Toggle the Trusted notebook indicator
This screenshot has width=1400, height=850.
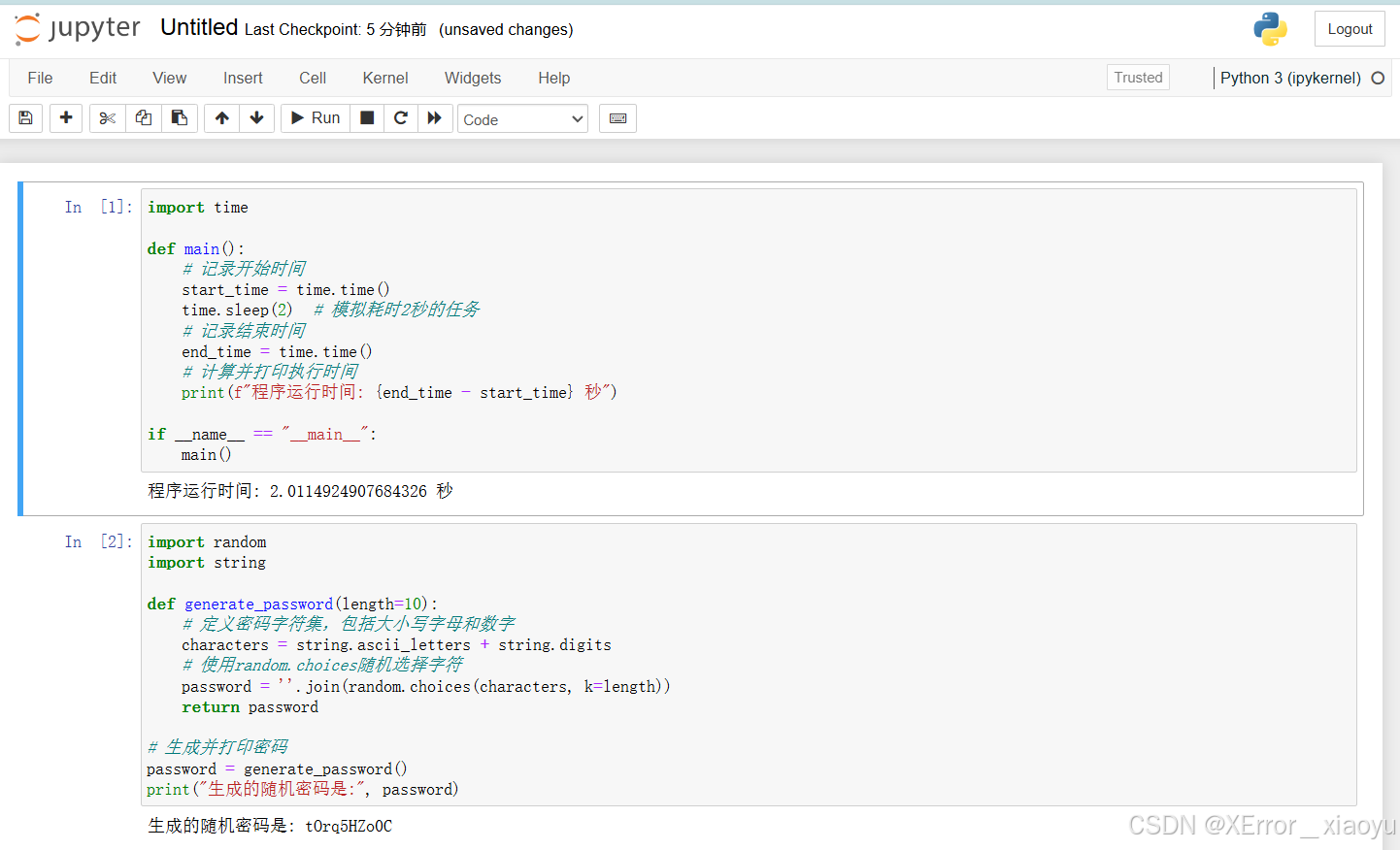click(x=1138, y=78)
